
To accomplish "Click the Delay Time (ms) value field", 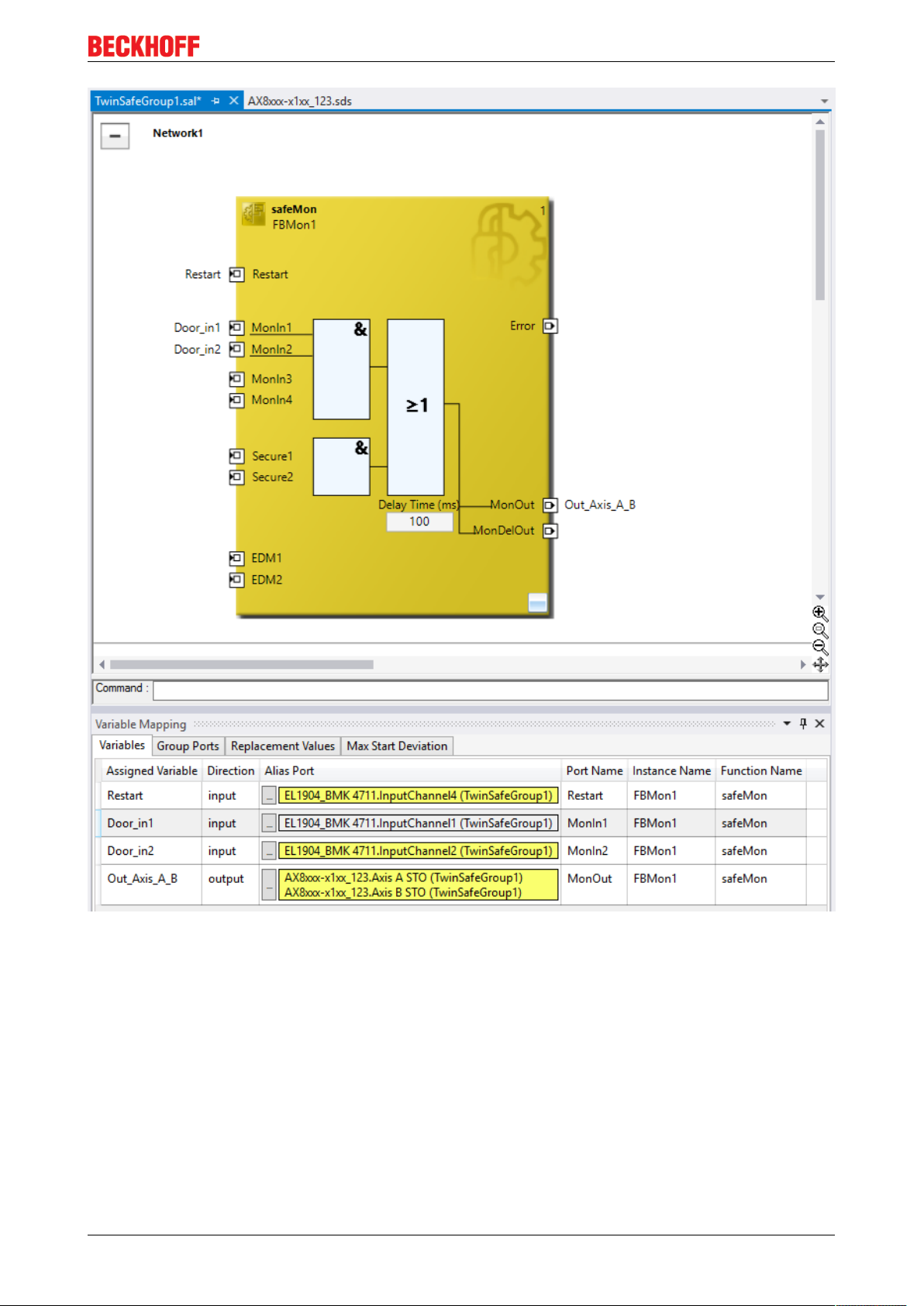I will (419, 522).
